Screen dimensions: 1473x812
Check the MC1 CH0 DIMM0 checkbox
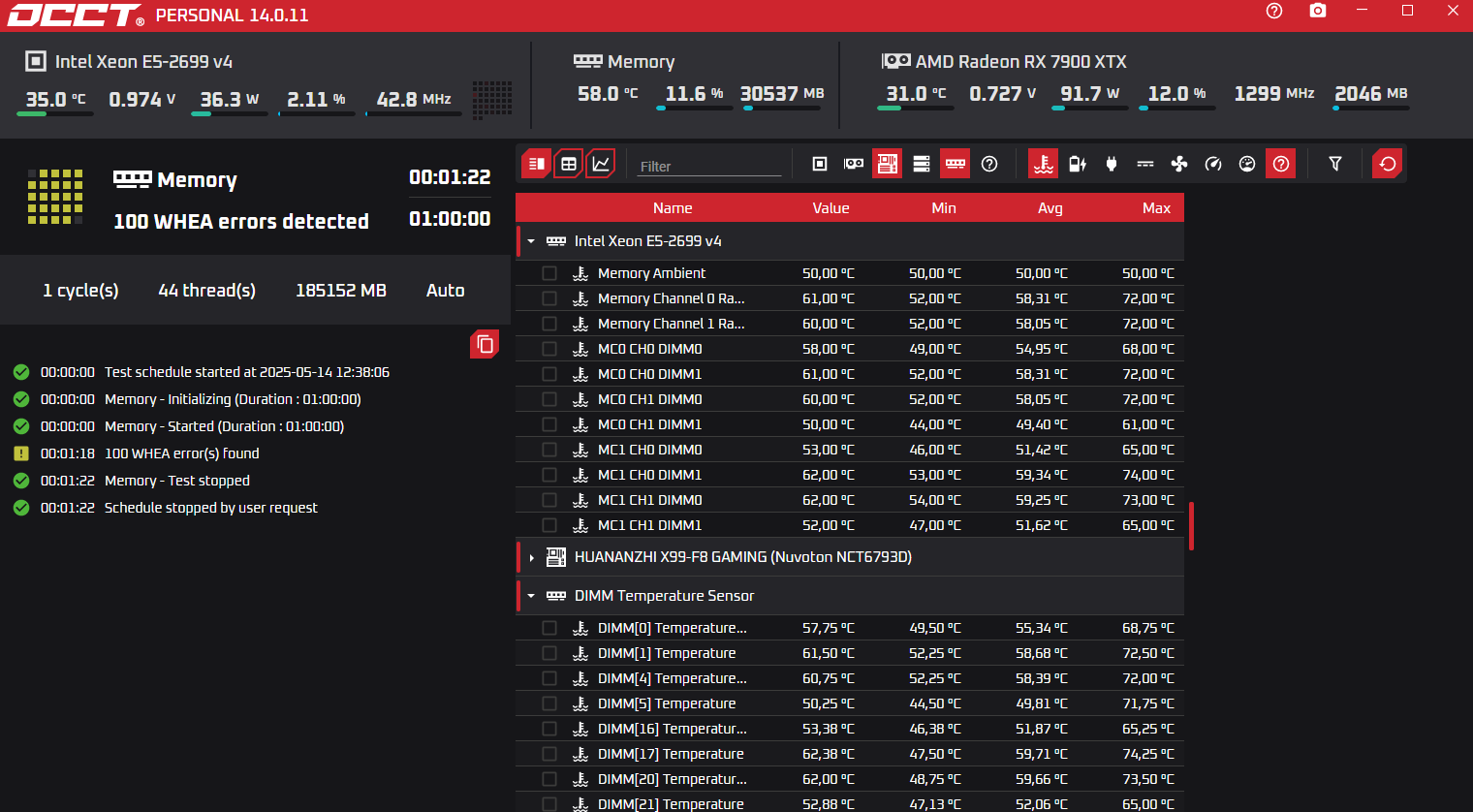point(549,450)
